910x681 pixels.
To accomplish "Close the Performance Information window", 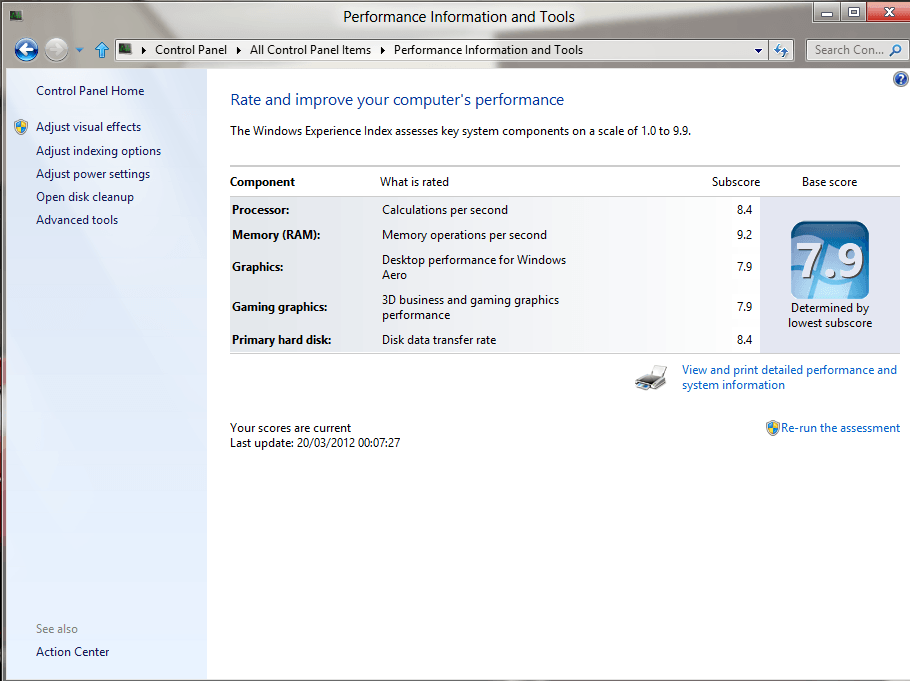I will coord(889,12).
